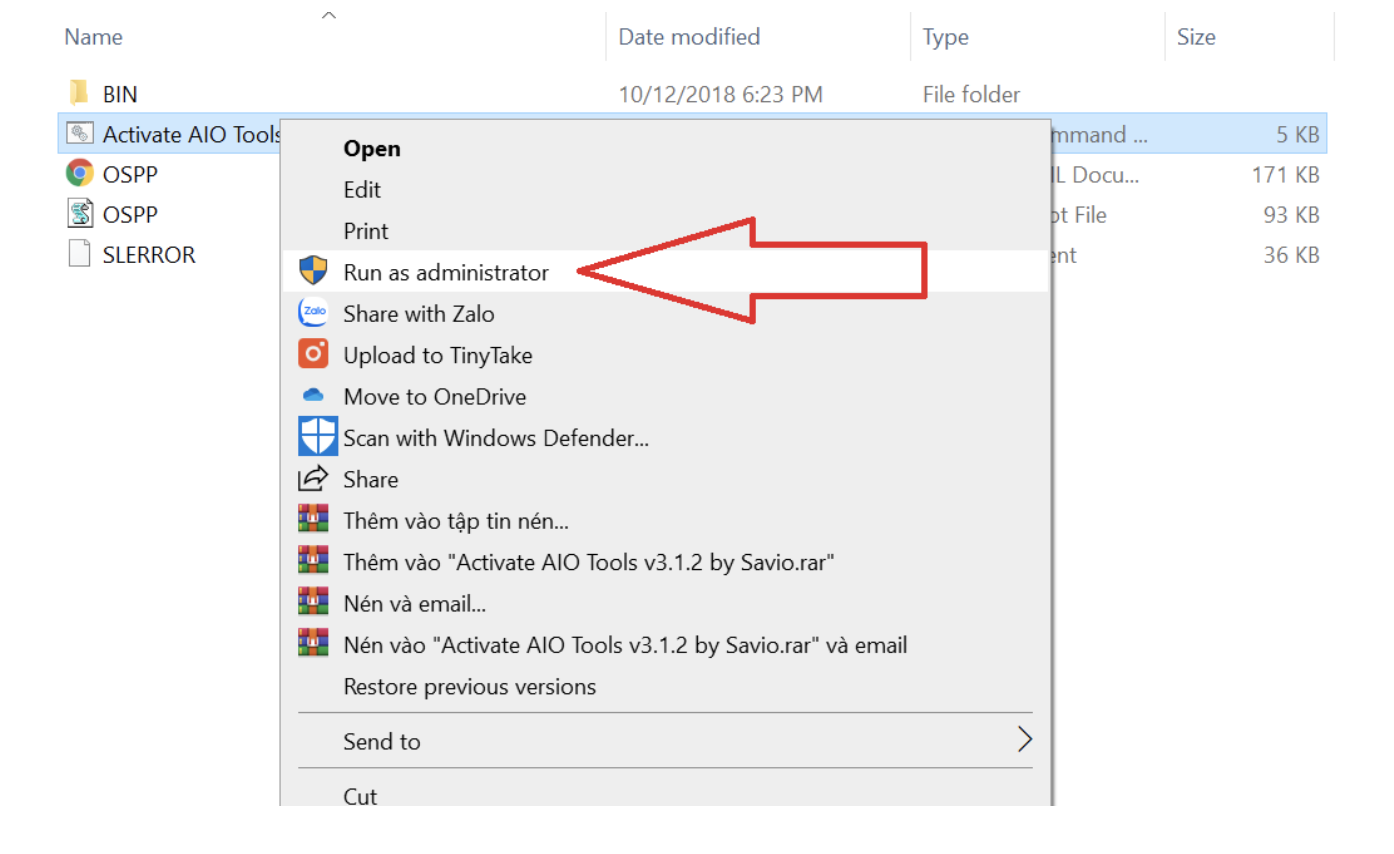
Task: Click the Share arrow icon
Action: pyautogui.click(x=313, y=479)
